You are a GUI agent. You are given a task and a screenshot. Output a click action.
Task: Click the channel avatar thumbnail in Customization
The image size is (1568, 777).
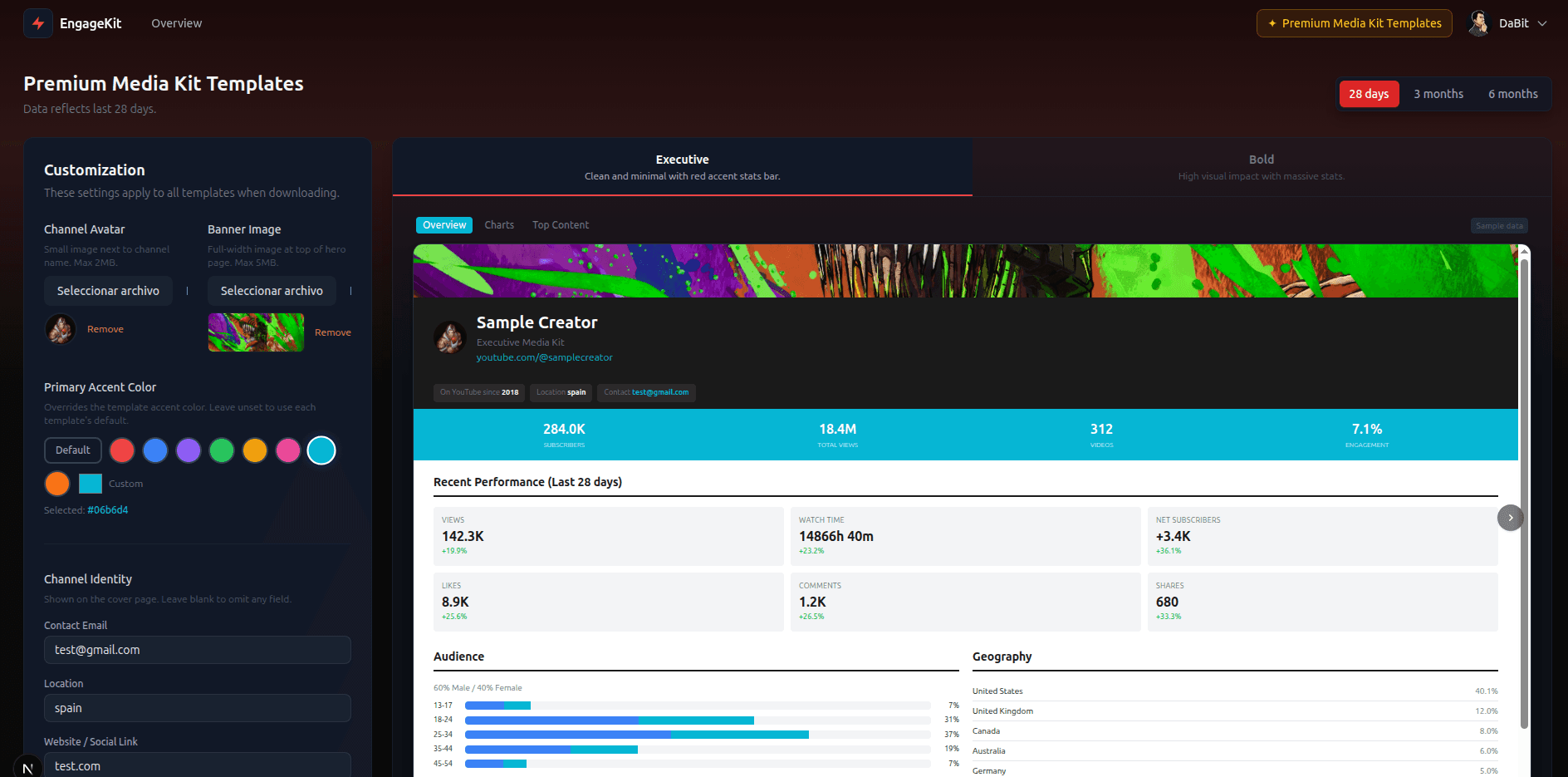click(x=60, y=328)
